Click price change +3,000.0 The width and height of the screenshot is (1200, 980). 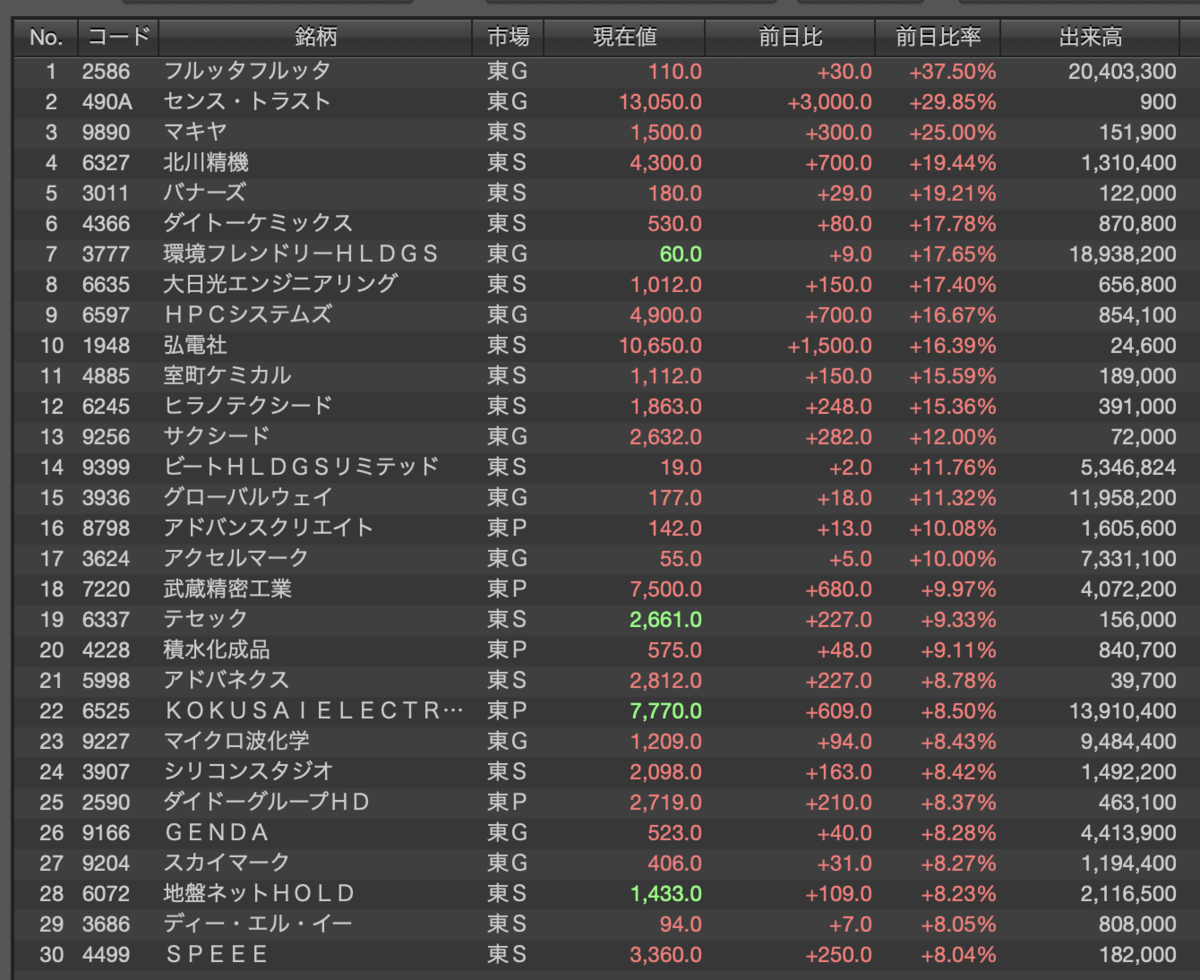point(829,102)
